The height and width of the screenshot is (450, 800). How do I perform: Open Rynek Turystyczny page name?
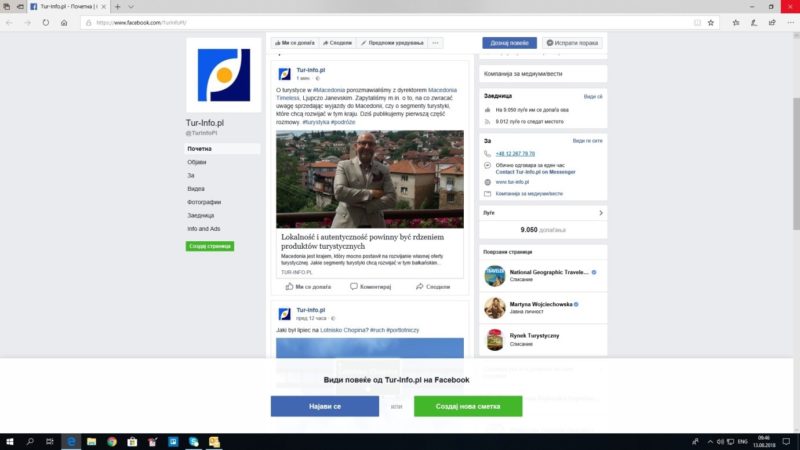tap(534, 336)
